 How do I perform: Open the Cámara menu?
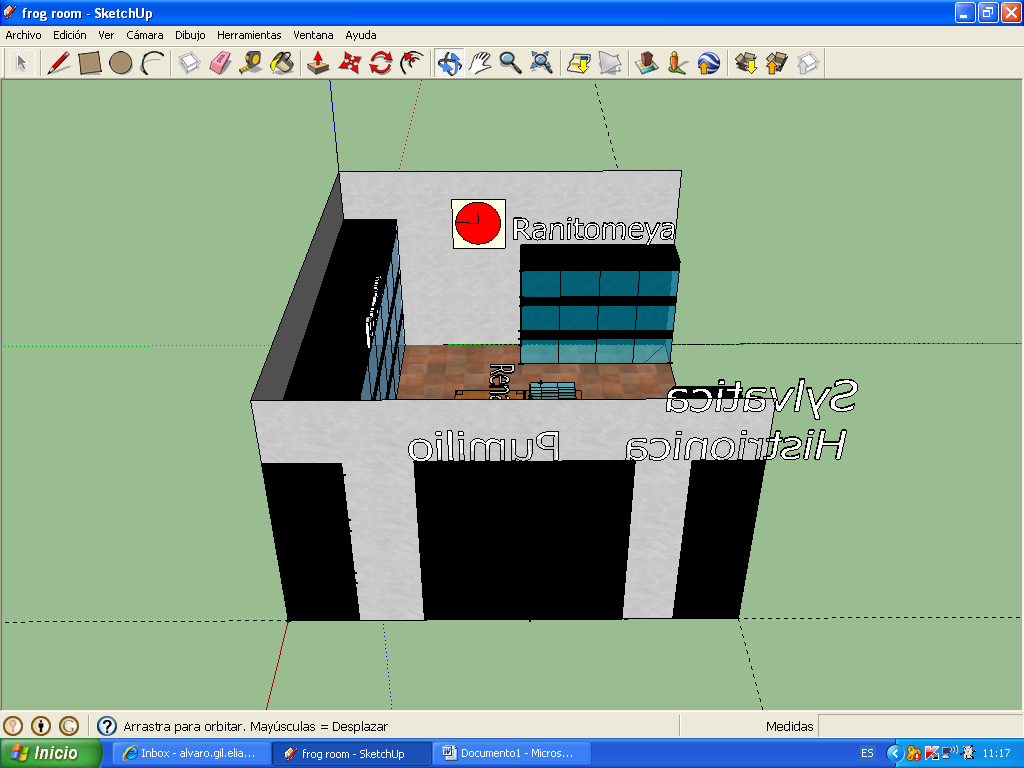click(x=144, y=34)
